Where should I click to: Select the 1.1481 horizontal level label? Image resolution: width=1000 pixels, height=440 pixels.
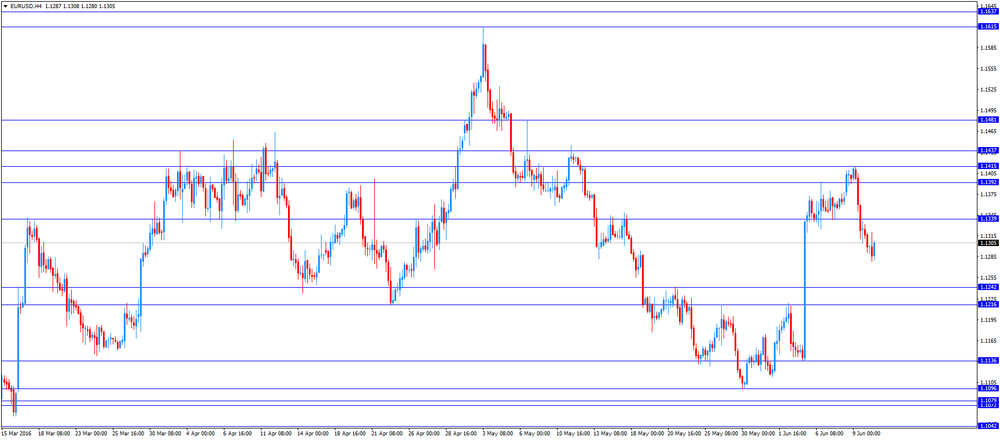pyautogui.click(x=988, y=120)
